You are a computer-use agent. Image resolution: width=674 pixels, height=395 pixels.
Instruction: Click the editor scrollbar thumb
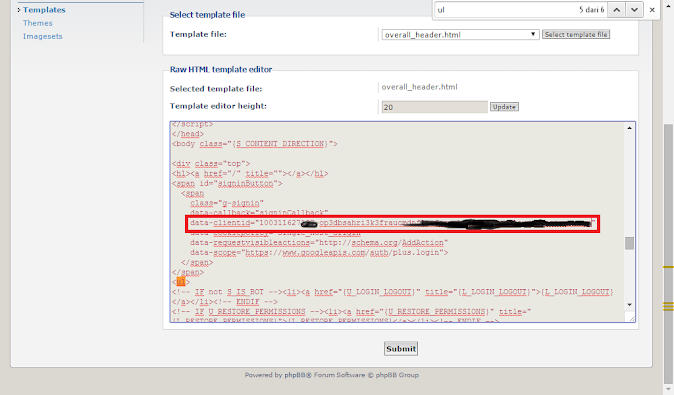pyautogui.click(x=629, y=243)
